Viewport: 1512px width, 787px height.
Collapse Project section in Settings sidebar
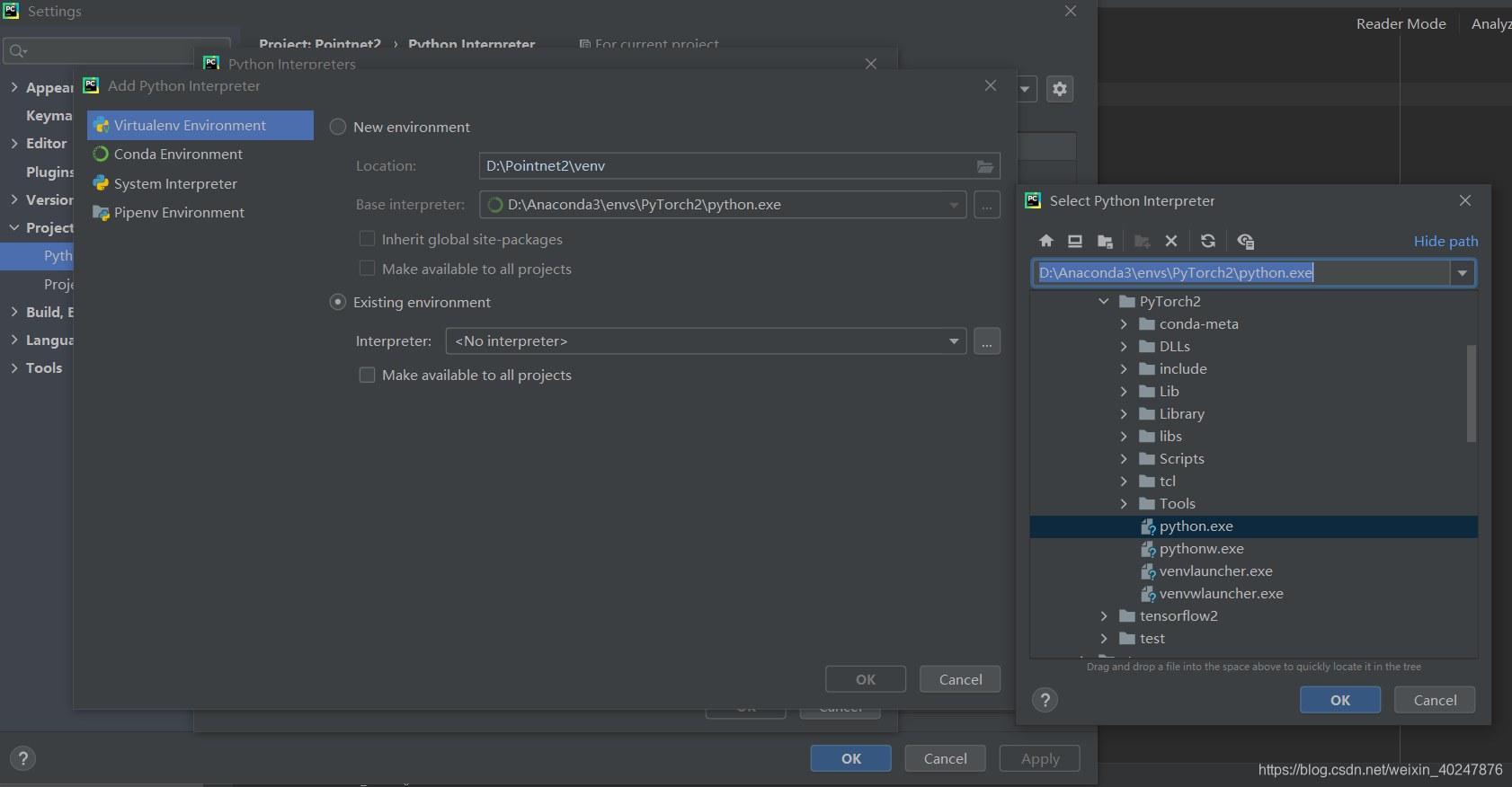click(x=13, y=227)
